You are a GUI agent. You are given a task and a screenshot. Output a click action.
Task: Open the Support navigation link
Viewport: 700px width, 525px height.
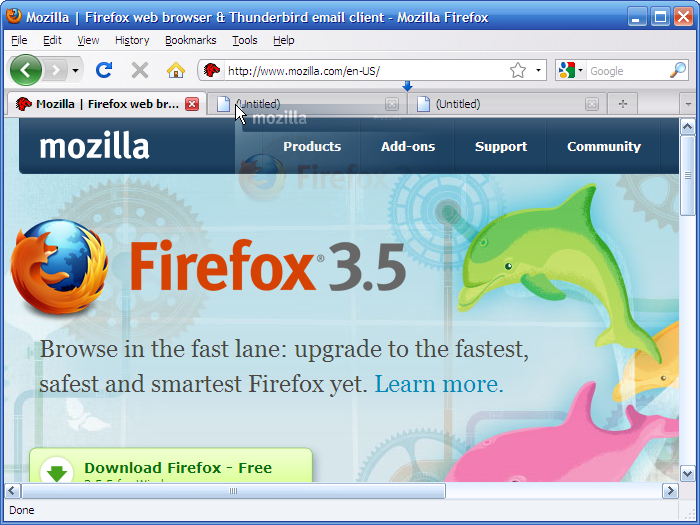[501, 146]
